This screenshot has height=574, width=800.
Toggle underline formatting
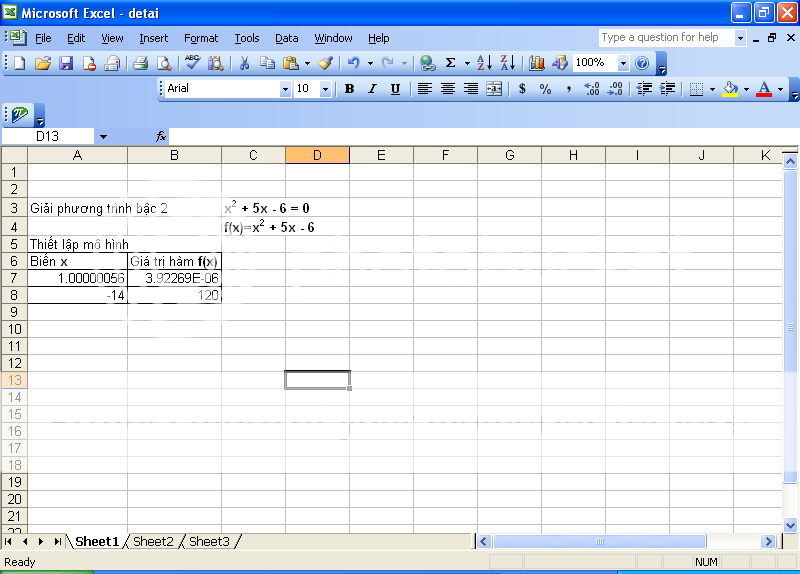tap(395, 89)
